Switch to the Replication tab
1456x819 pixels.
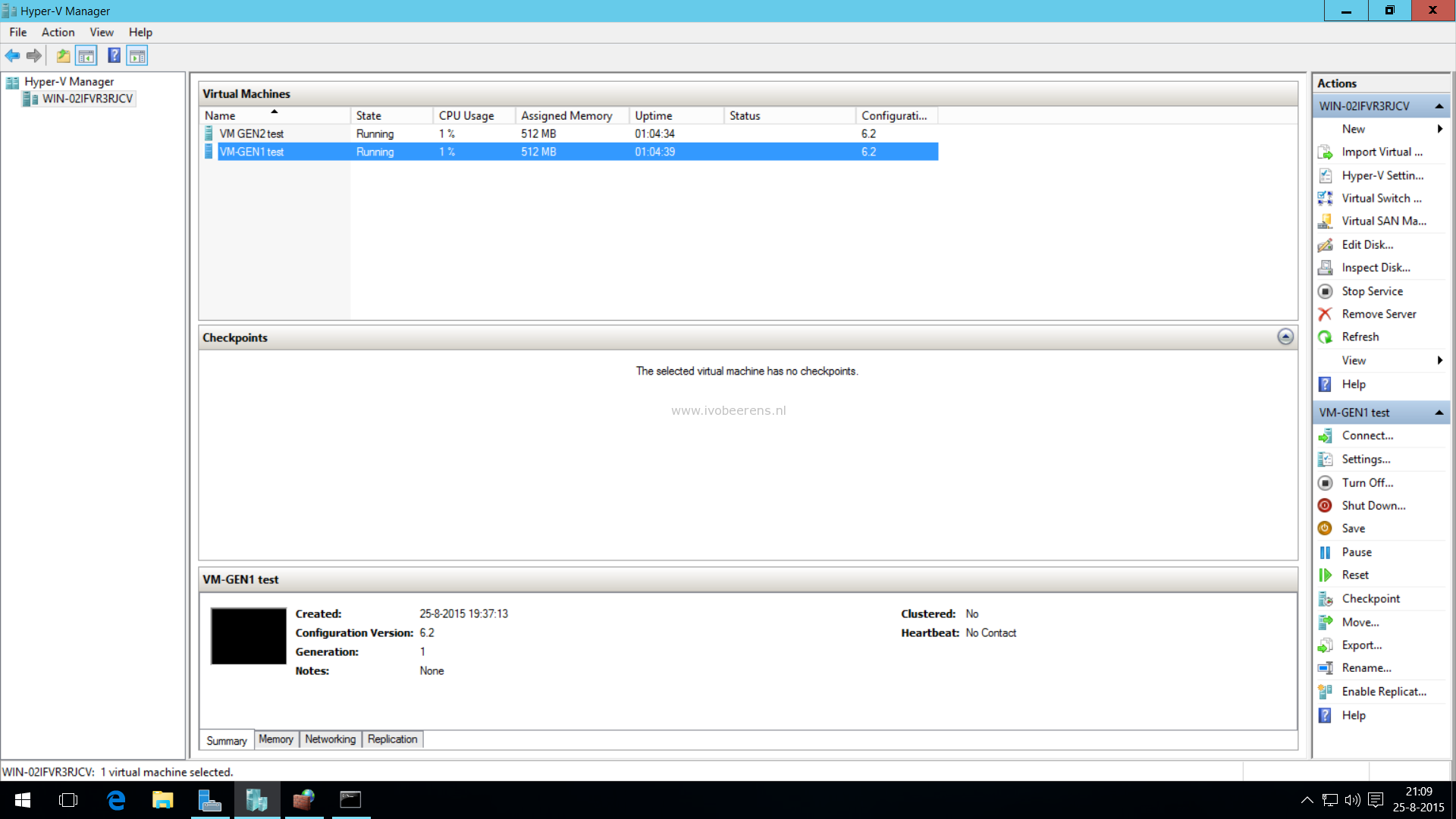pos(392,739)
